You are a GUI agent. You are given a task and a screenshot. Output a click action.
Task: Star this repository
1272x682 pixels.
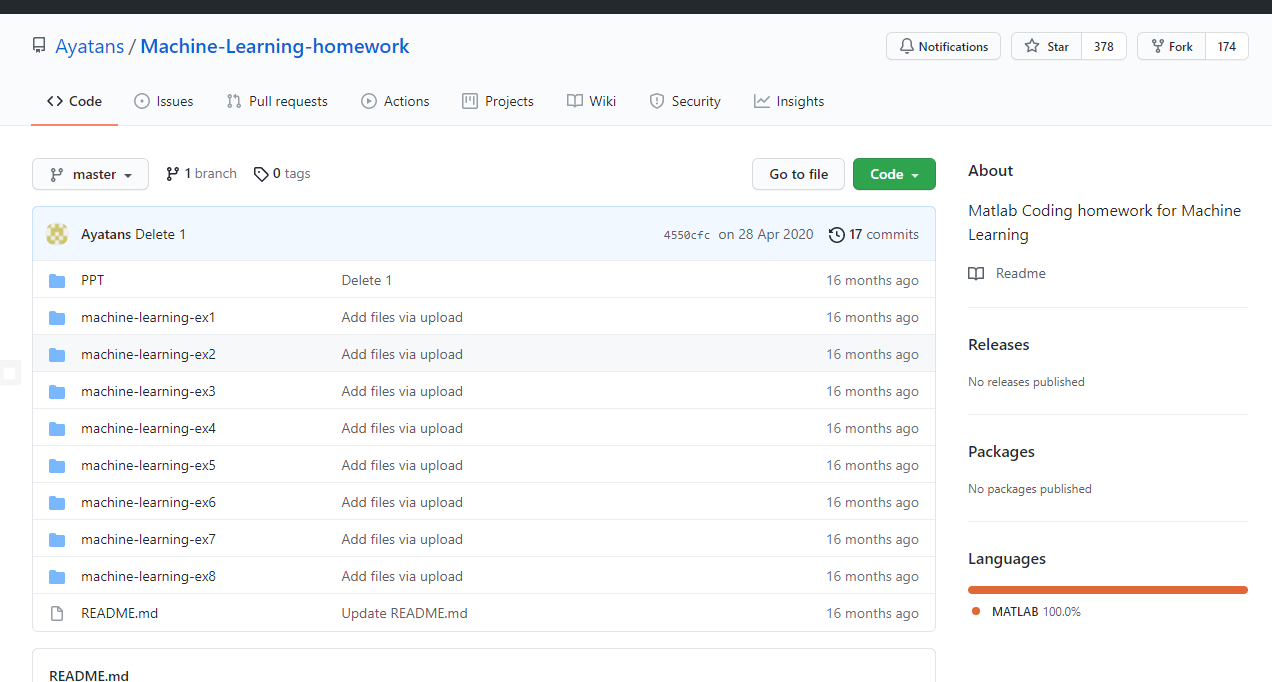(x=1046, y=46)
